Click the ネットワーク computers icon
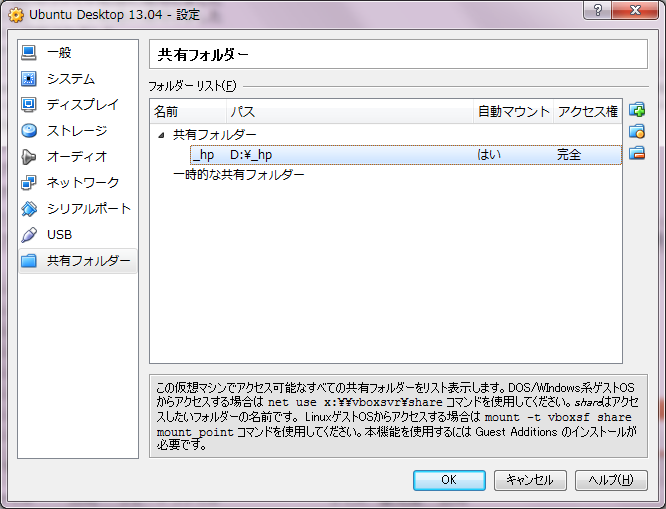666x509 pixels. click(x=29, y=183)
